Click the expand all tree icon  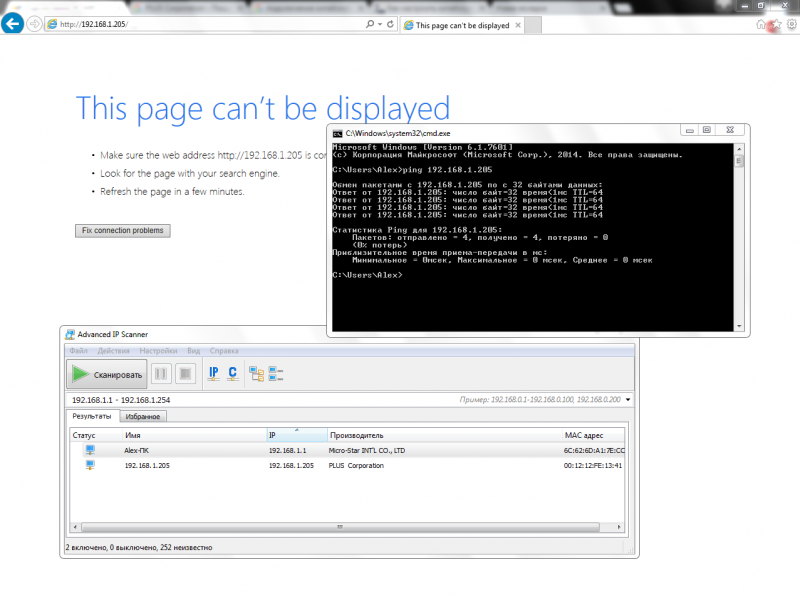pyautogui.click(x=257, y=374)
